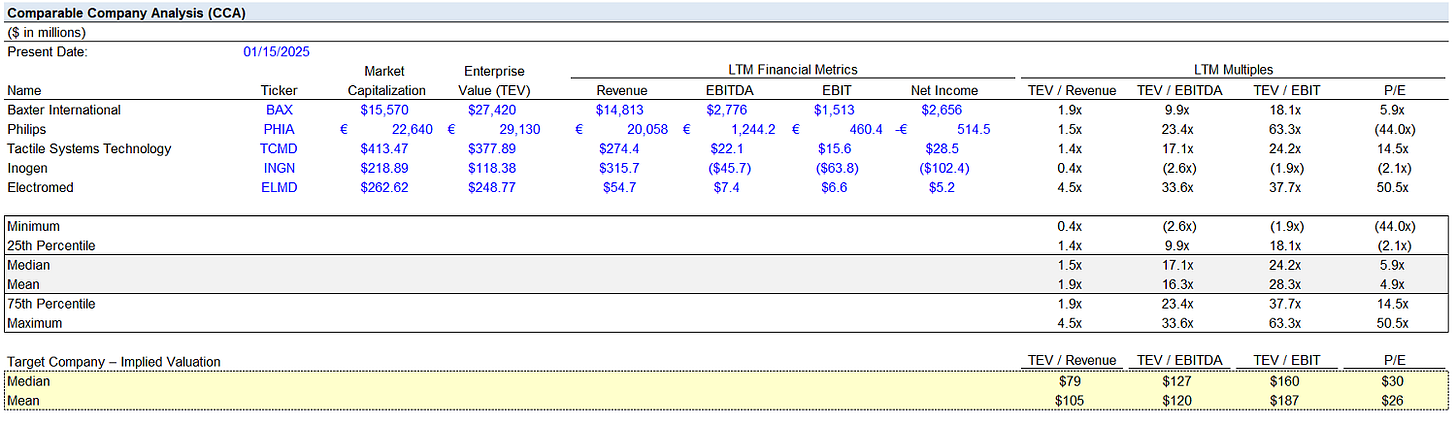This screenshot has height=422, width=1456.
Task: Select Baxter revenue $14,813
Action: click(x=620, y=110)
